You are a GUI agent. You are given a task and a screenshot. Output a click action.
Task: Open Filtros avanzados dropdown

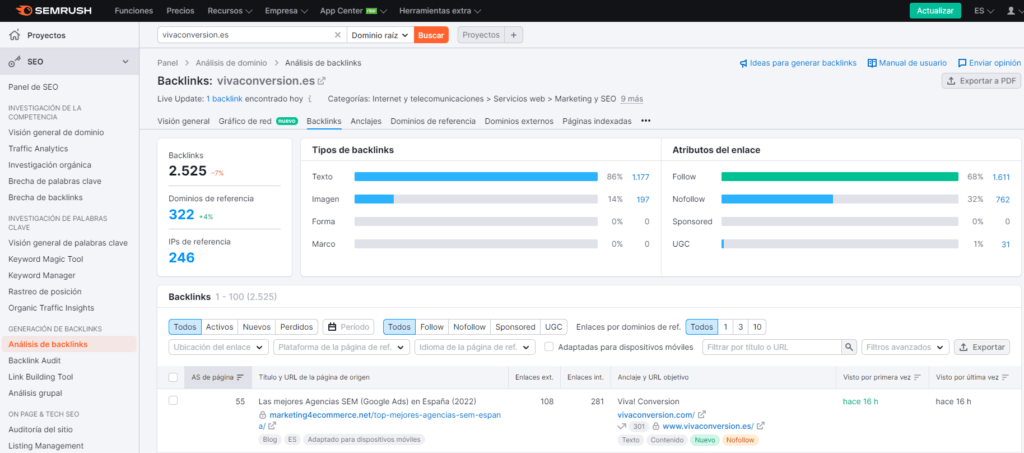[x=905, y=347]
